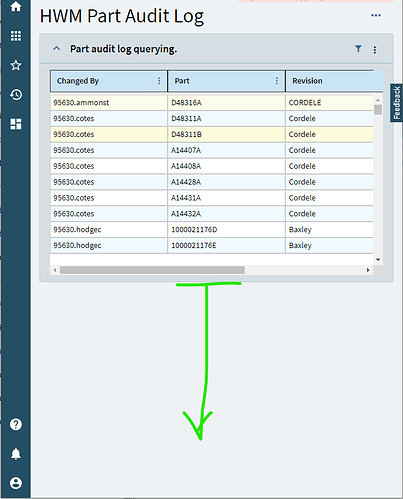Select row with part D48316A
Image resolution: width=403 pixels, height=499 pixels.
212,103
